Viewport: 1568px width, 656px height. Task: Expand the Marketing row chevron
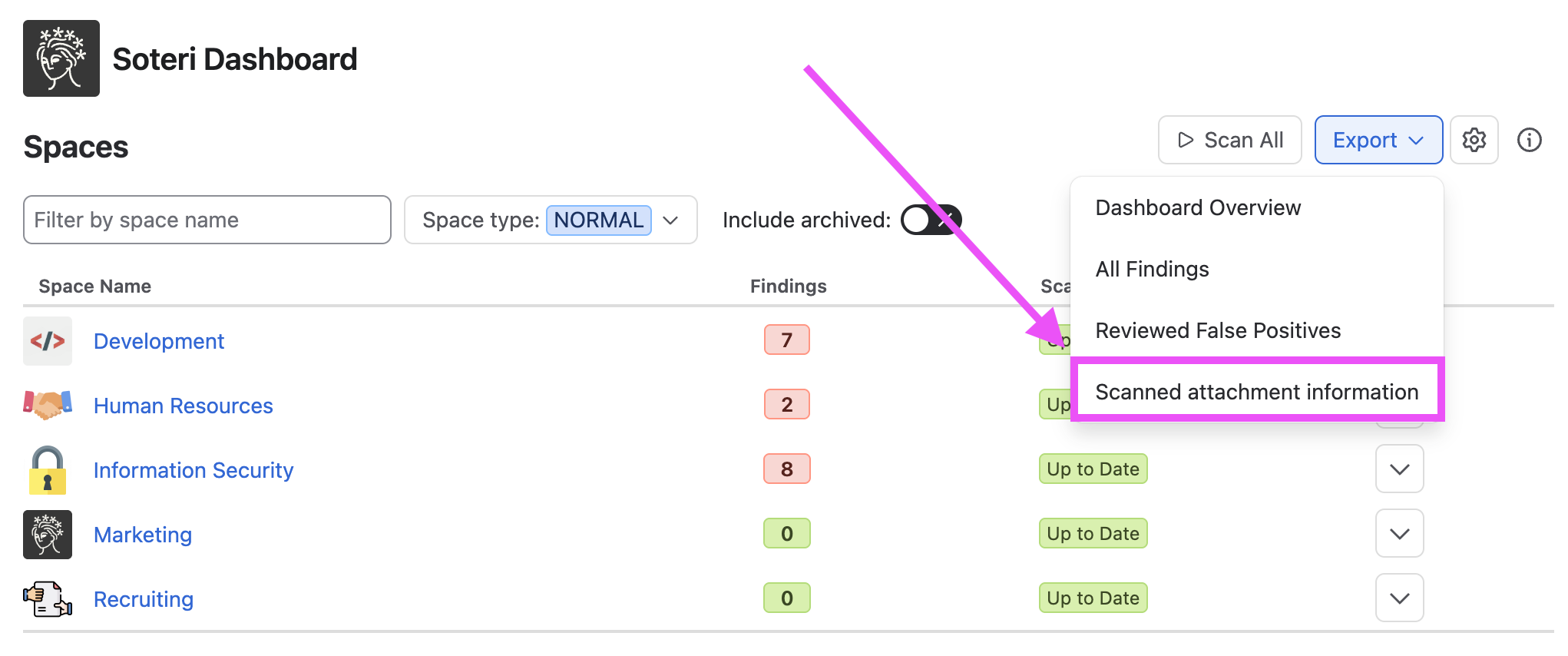coord(1399,533)
